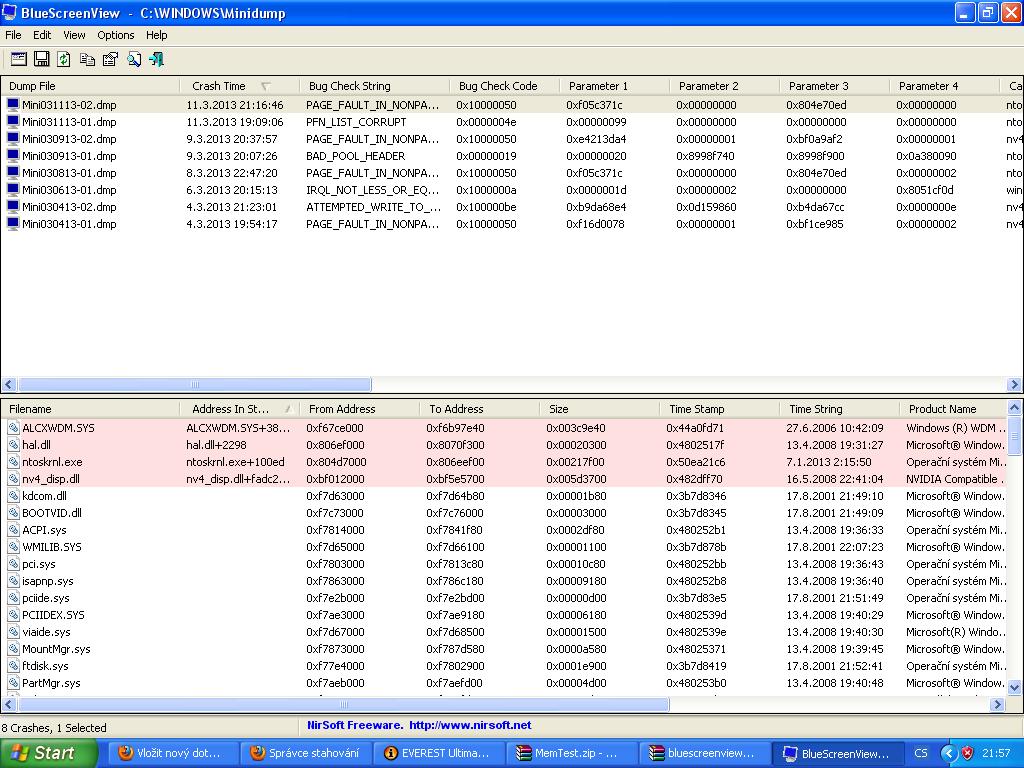Switch to the EVEREST Ultimate taskbar window

[440, 753]
